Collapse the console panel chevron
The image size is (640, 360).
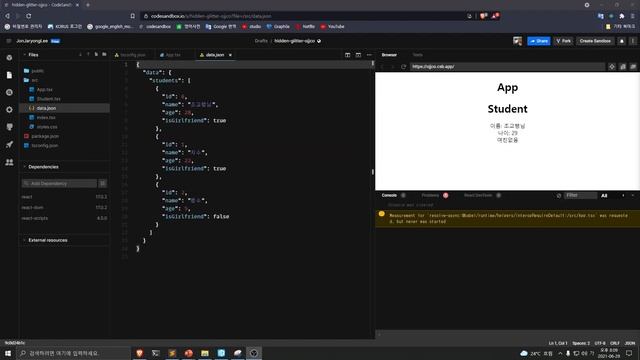pyautogui.click(x=633, y=196)
